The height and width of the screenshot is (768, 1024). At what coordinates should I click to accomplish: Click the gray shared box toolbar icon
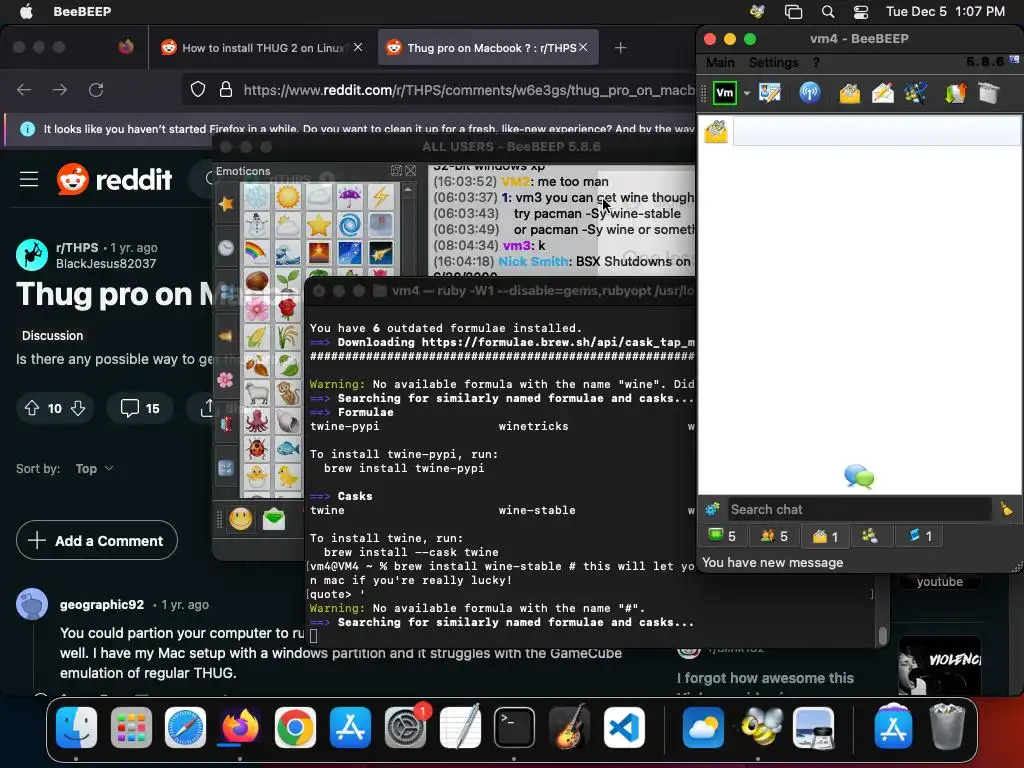click(x=989, y=93)
